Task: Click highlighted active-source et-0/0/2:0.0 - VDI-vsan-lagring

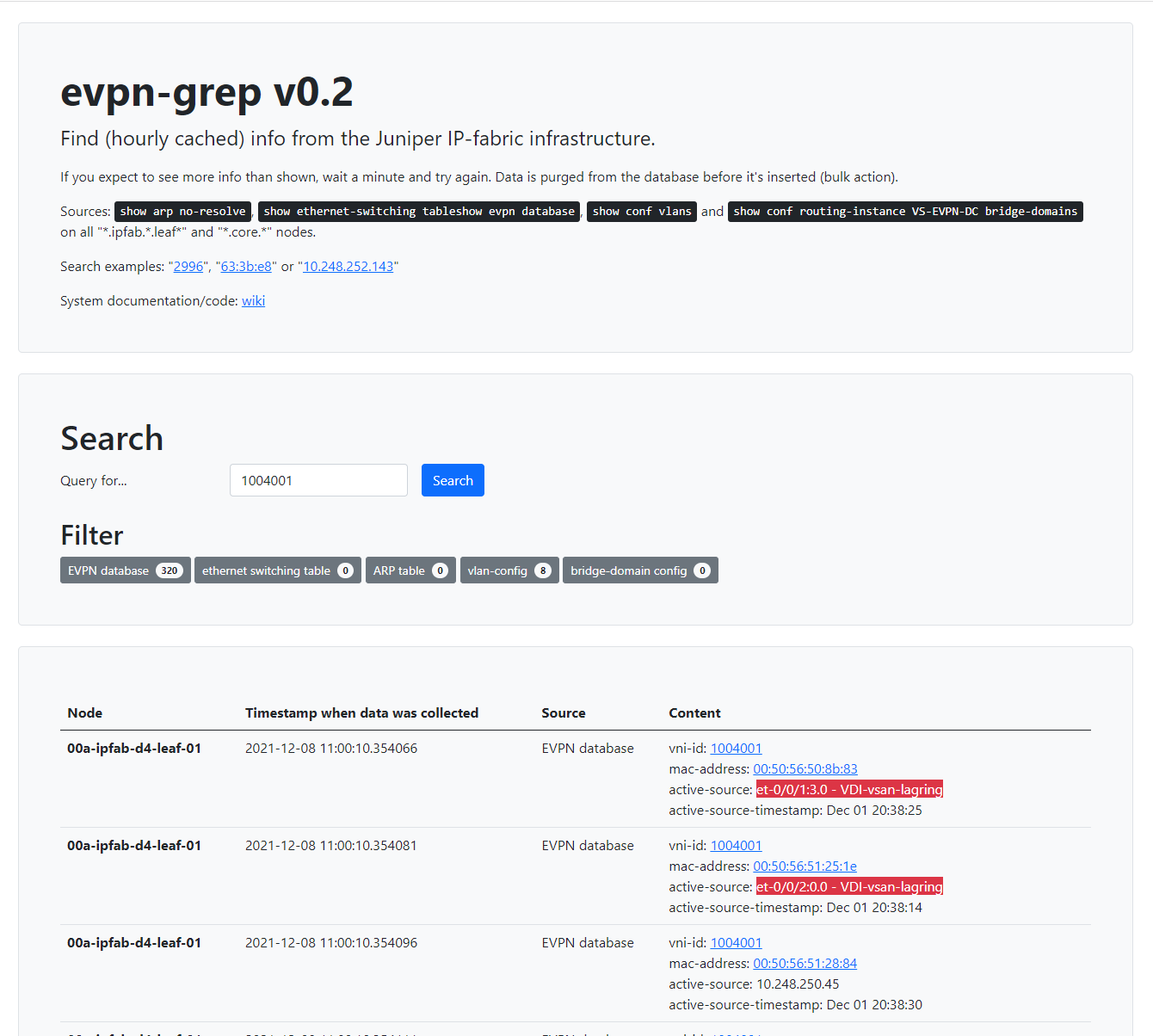Action: coord(849,887)
